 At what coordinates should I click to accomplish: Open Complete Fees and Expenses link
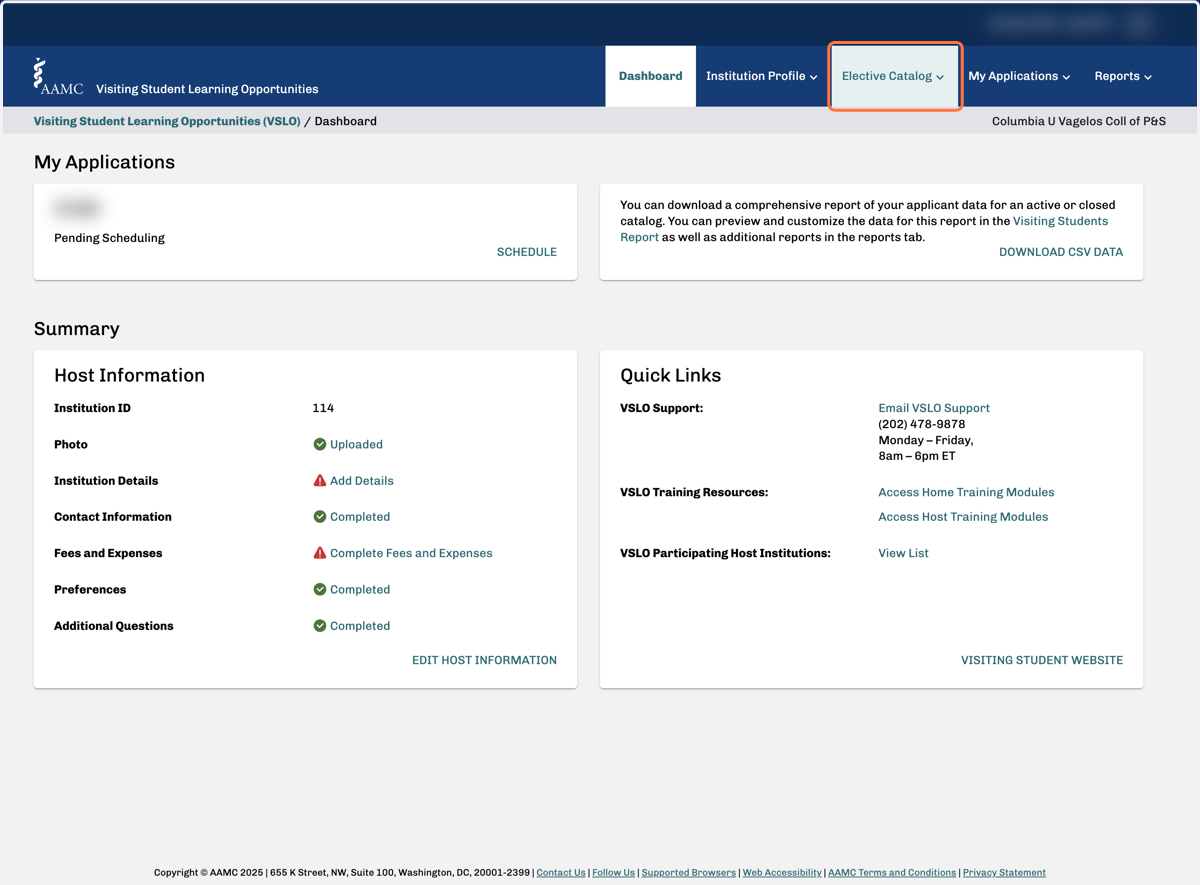(411, 553)
